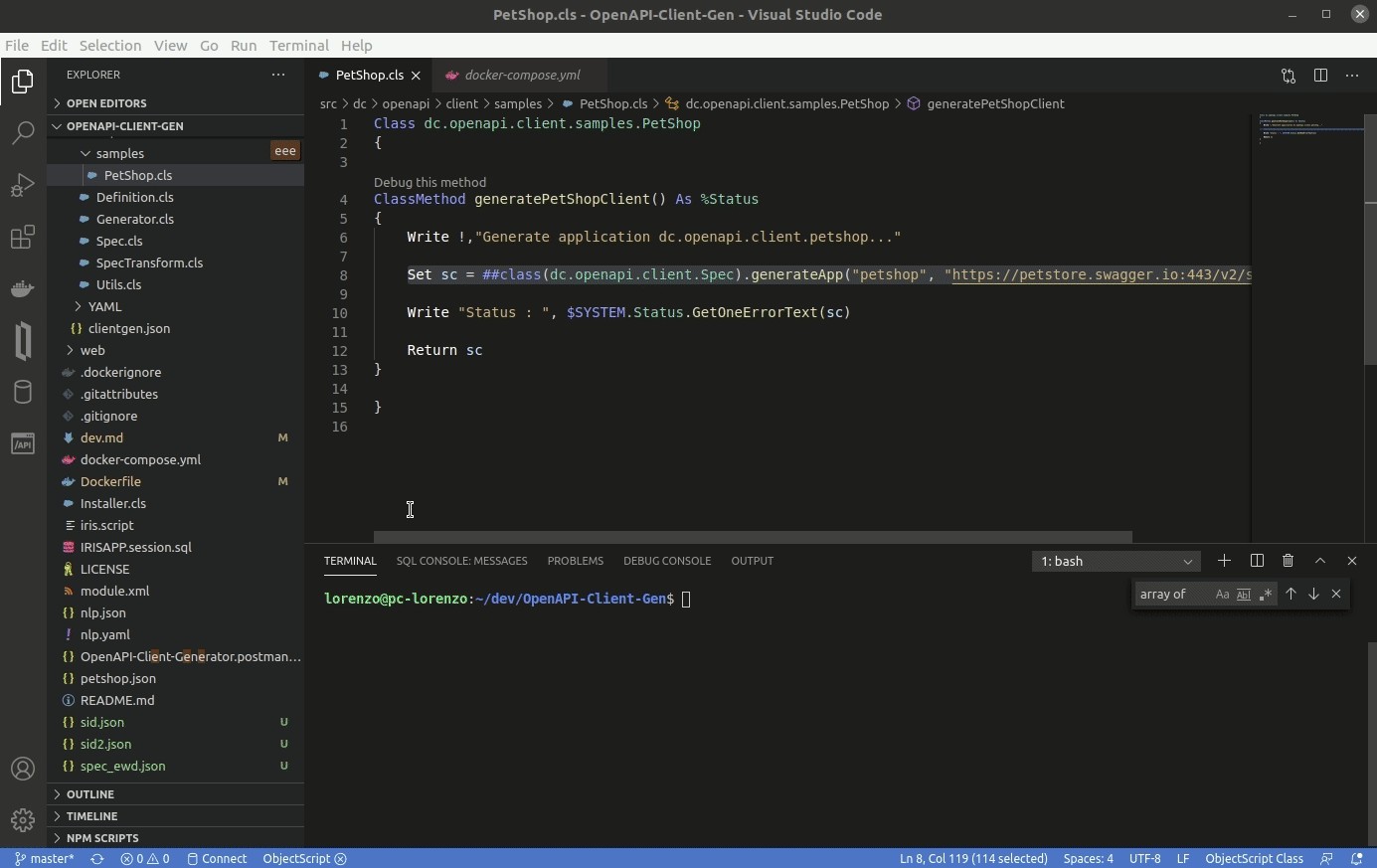Switch to the docker-compose.yml tab

522,76
